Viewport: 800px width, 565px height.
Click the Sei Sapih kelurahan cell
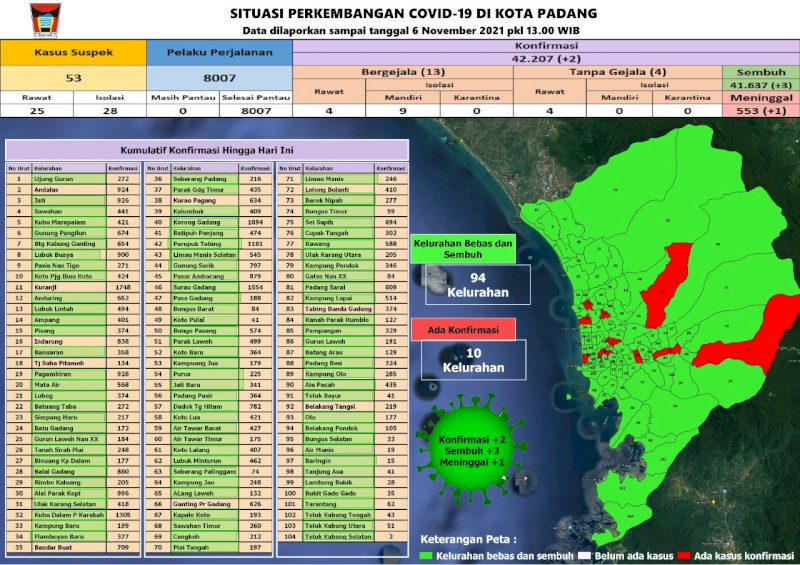(x=338, y=223)
